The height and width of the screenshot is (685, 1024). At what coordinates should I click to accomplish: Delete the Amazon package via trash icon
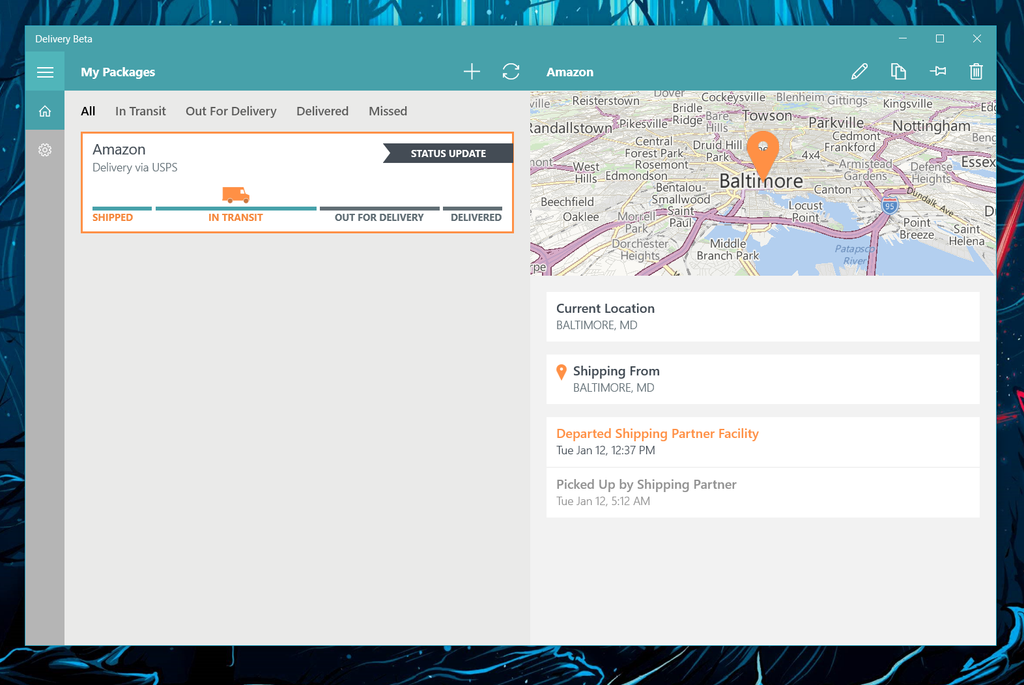(x=976, y=71)
